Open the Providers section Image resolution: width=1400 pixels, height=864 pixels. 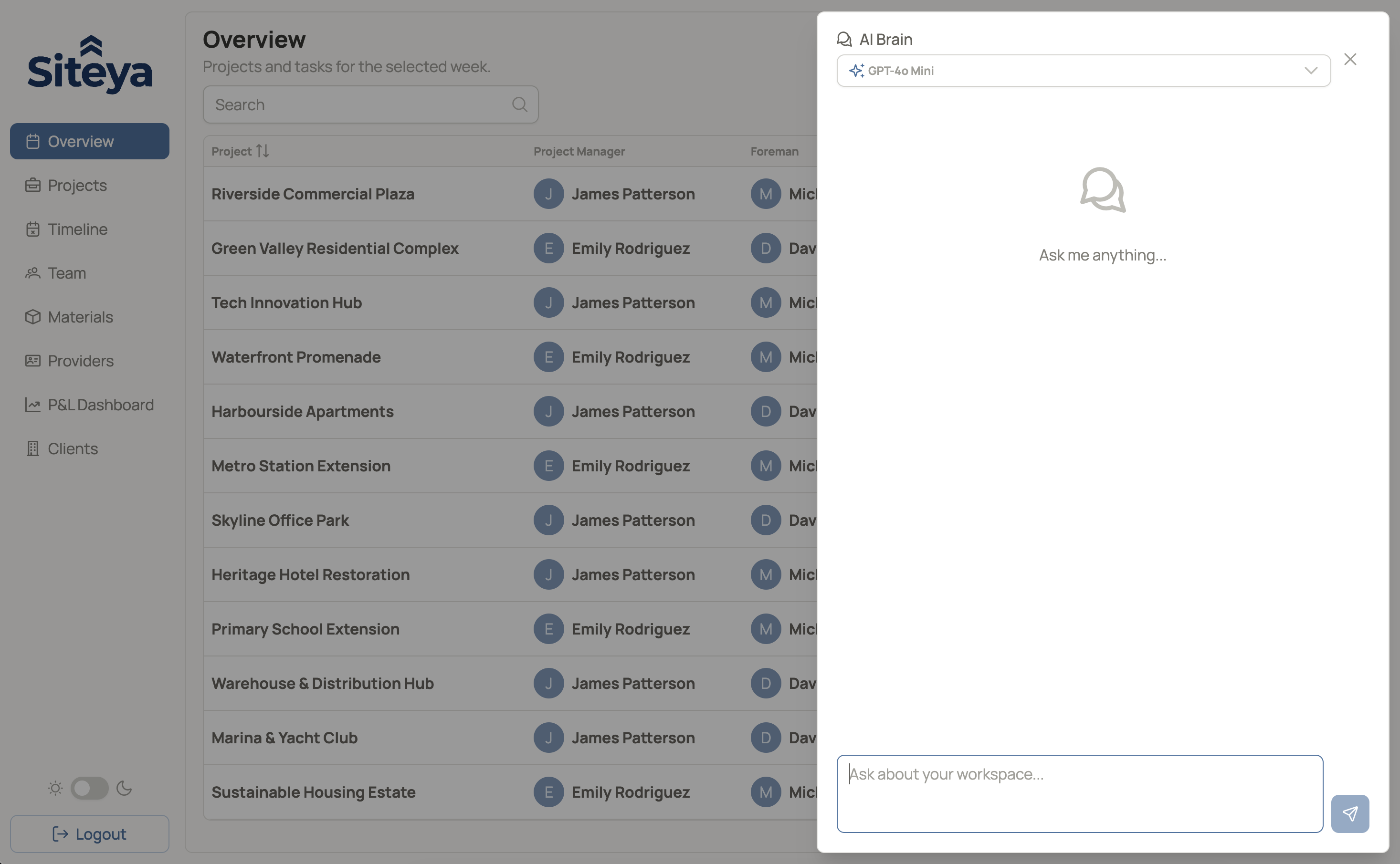81,361
